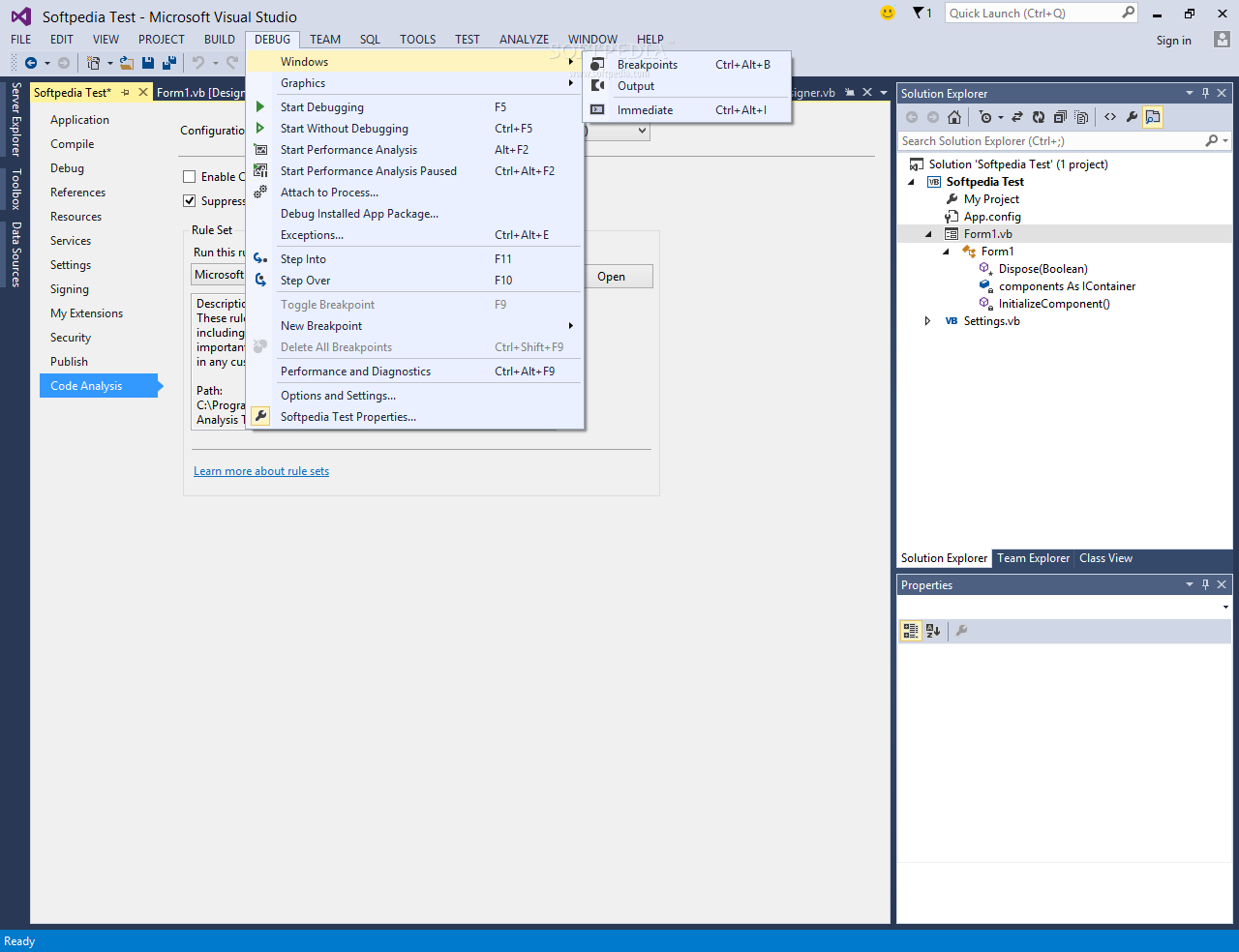Click the notifications flag icon
This screenshot has height=952, width=1239.
(x=919, y=13)
